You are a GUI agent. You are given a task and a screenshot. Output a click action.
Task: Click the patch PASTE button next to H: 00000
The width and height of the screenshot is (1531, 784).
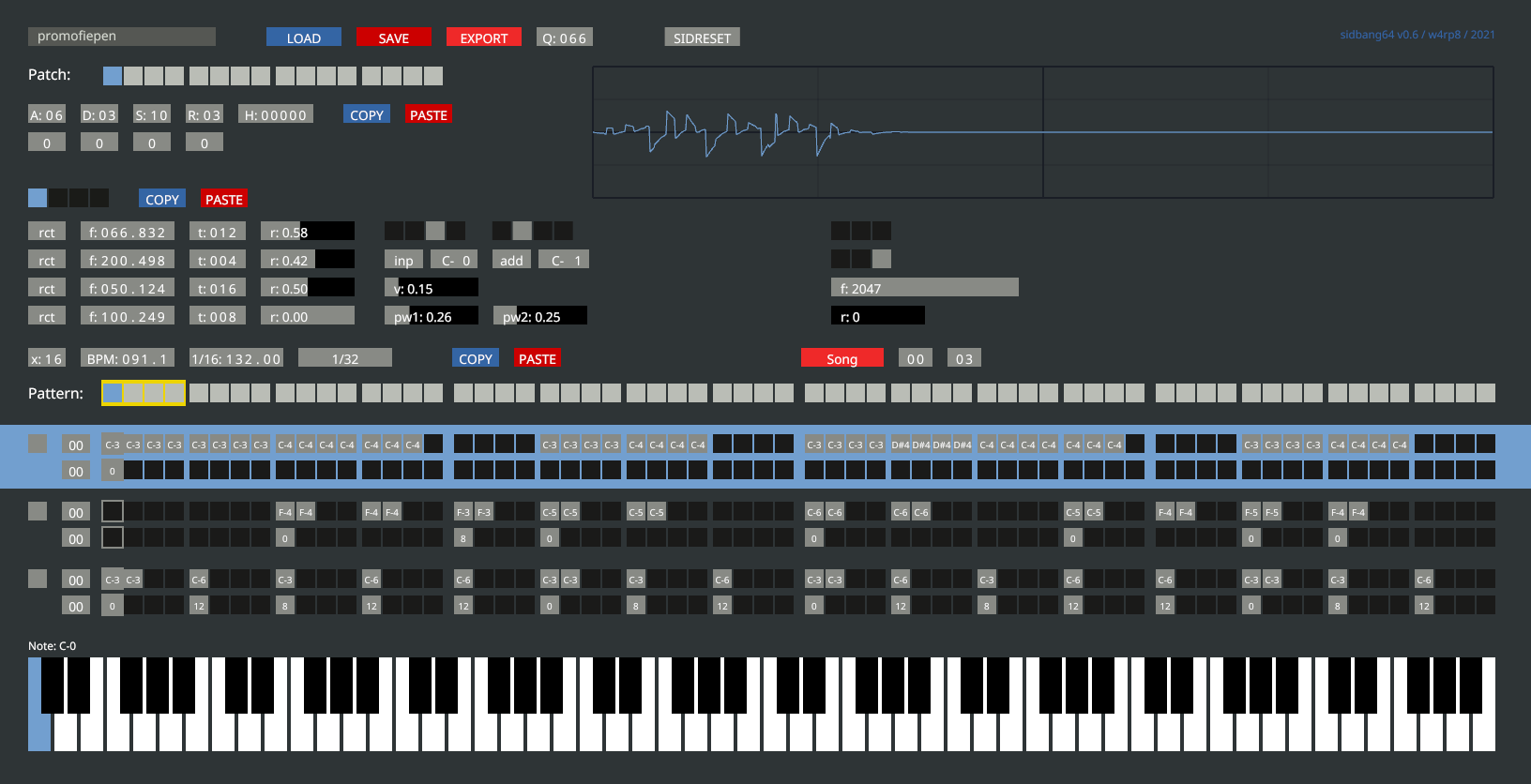[428, 114]
